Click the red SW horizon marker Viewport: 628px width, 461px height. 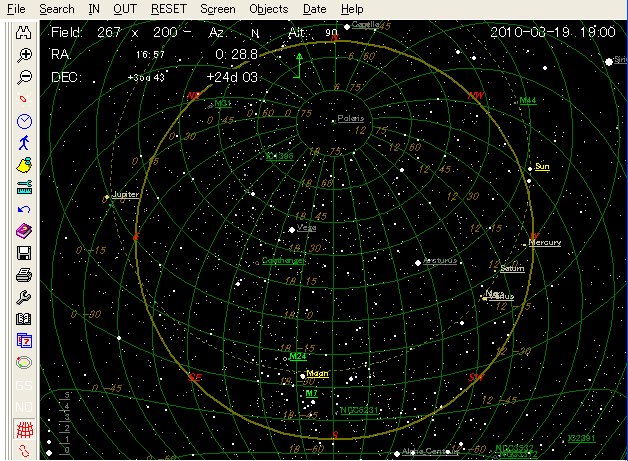[476, 377]
